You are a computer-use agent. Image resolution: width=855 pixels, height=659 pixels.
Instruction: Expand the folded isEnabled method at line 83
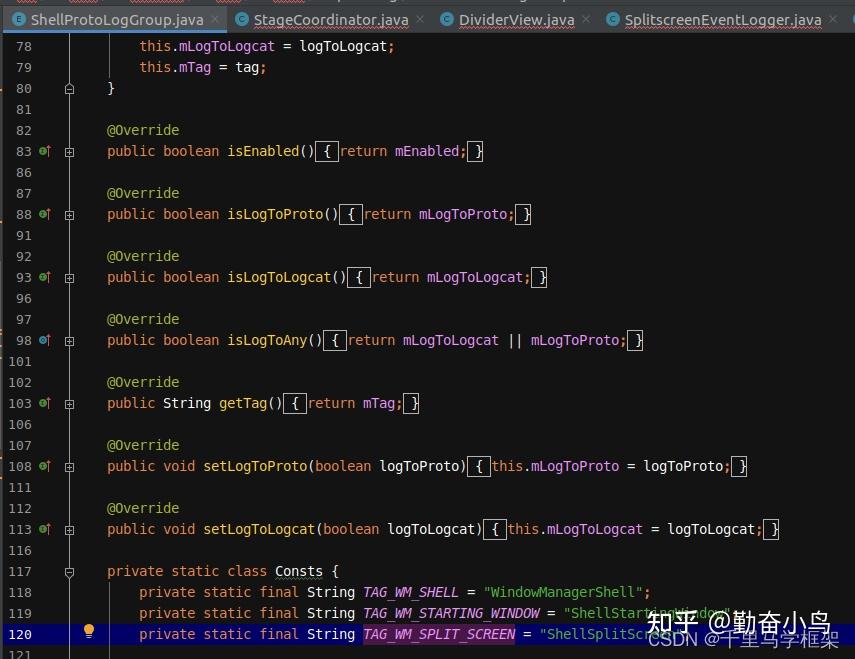point(69,152)
